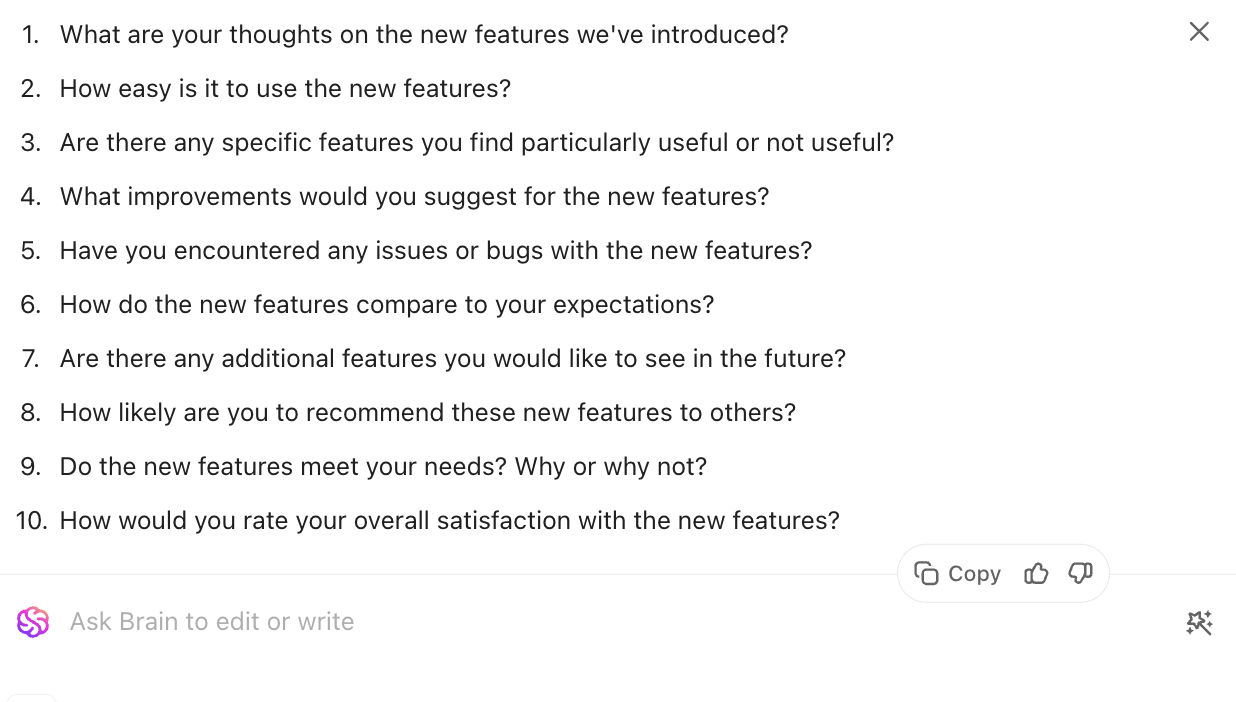The height and width of the screenshot is (702, 1236).
Task: Click the 'meet your needs' question
Action: [383, 466]
